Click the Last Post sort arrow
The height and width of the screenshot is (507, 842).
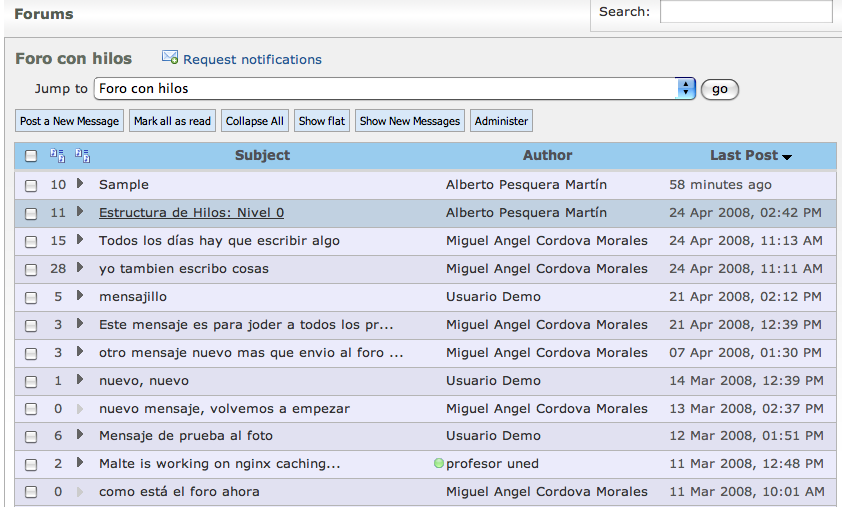tap(787, 157)
